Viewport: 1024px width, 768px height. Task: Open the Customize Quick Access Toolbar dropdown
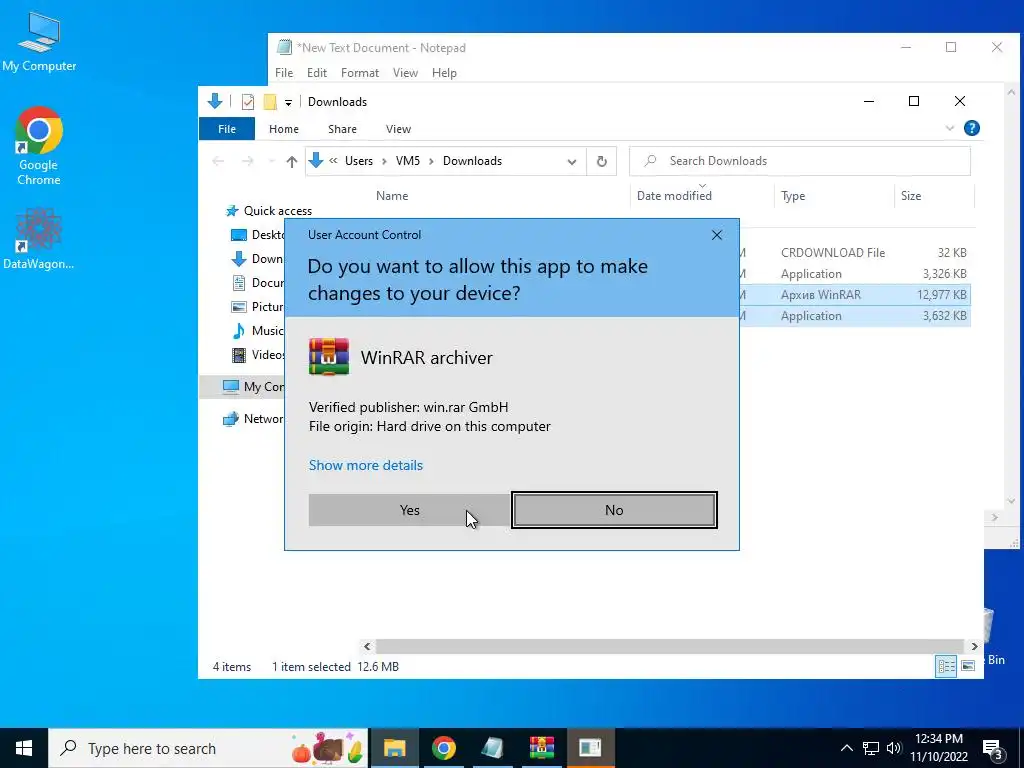288,103
